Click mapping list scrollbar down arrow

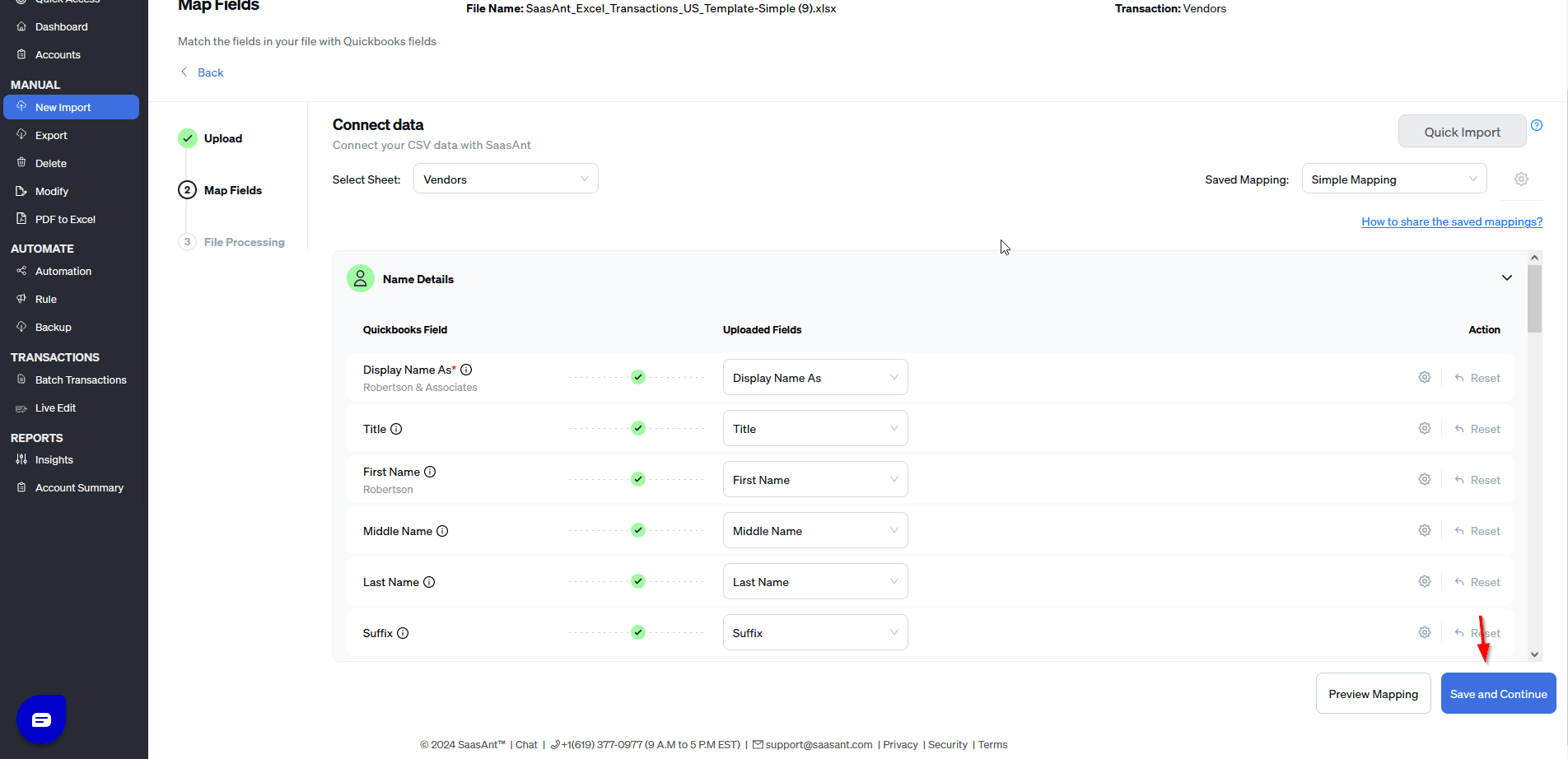1534,654
